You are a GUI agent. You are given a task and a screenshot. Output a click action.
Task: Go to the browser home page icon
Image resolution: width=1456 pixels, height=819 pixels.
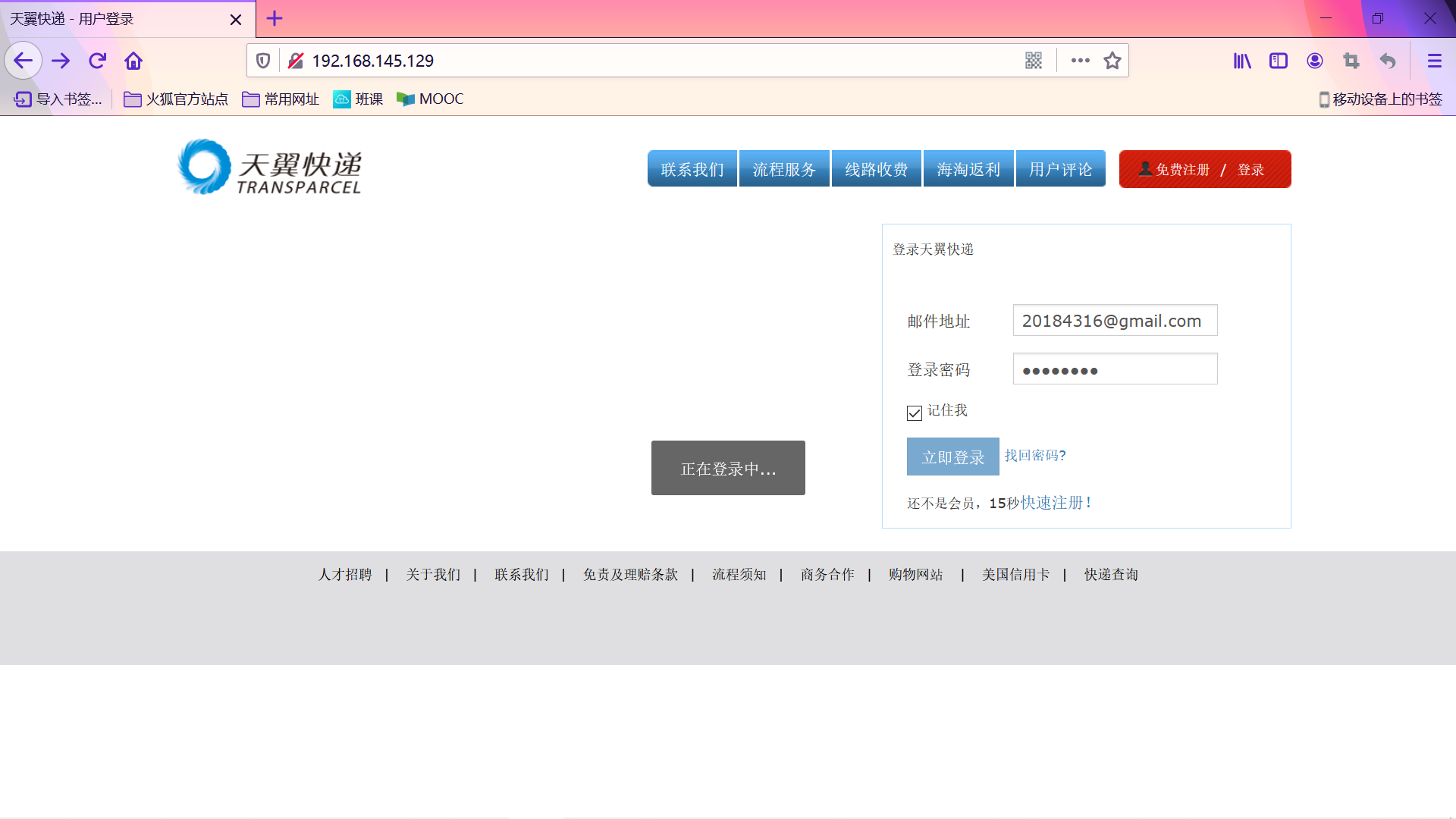coord(133,61)
